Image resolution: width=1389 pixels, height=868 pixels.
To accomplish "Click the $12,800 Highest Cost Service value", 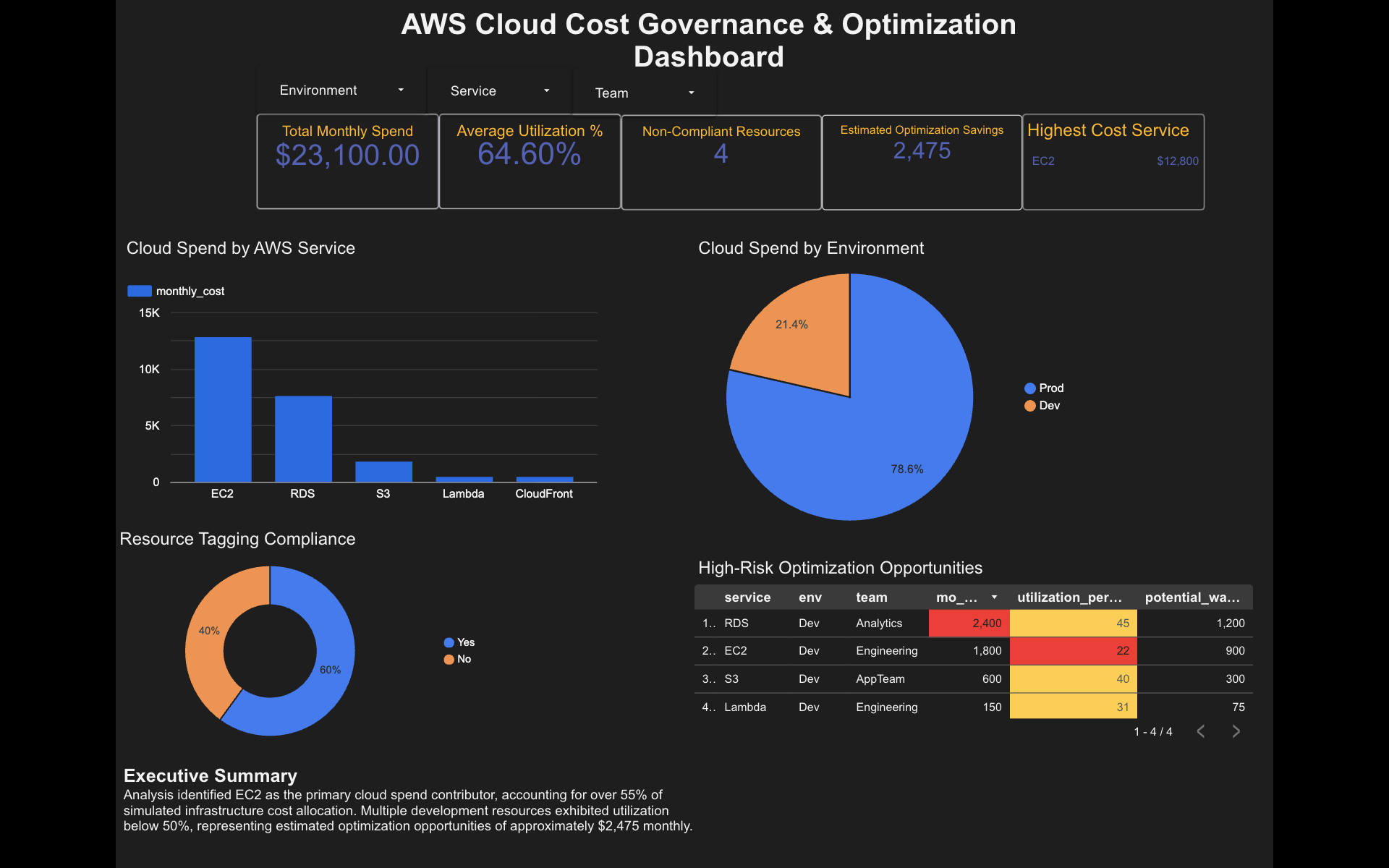I will click(x=1178, y=161).
